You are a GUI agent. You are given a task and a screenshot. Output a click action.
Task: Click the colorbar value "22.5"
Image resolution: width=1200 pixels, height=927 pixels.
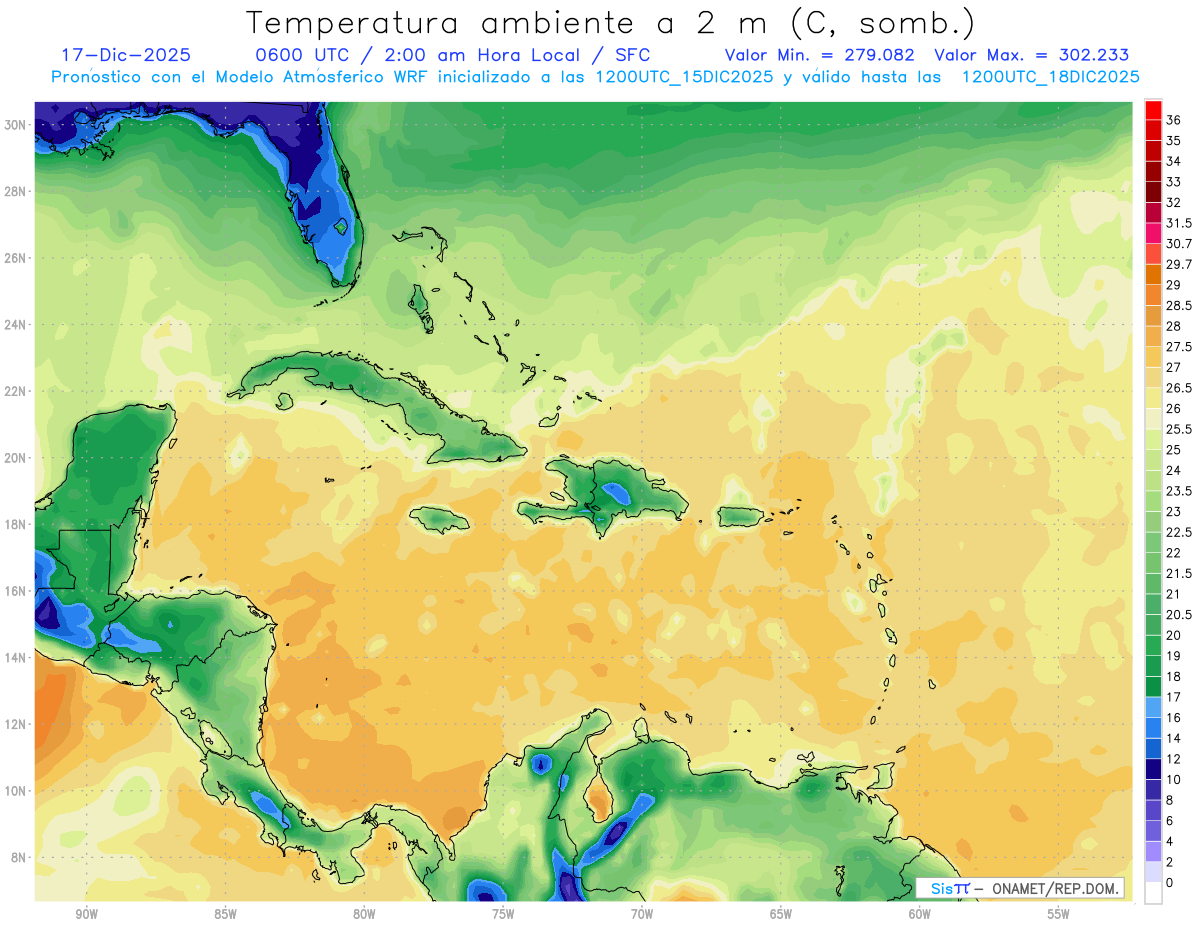point(1179,532)
